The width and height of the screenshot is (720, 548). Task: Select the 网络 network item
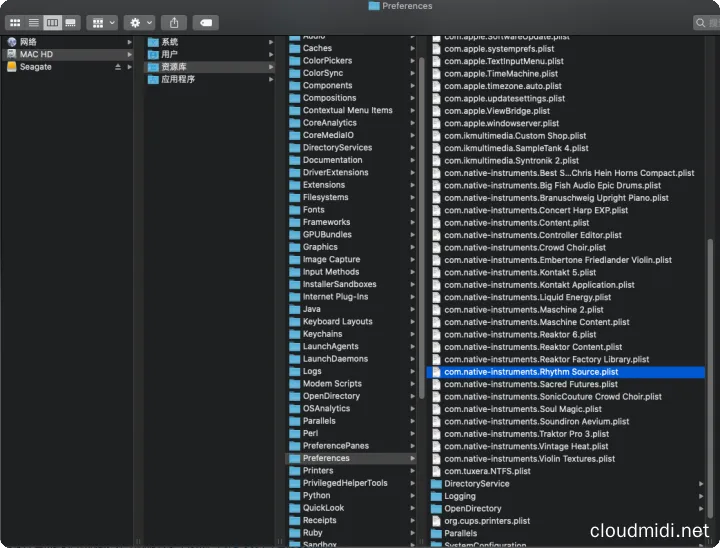pos(28,42)
